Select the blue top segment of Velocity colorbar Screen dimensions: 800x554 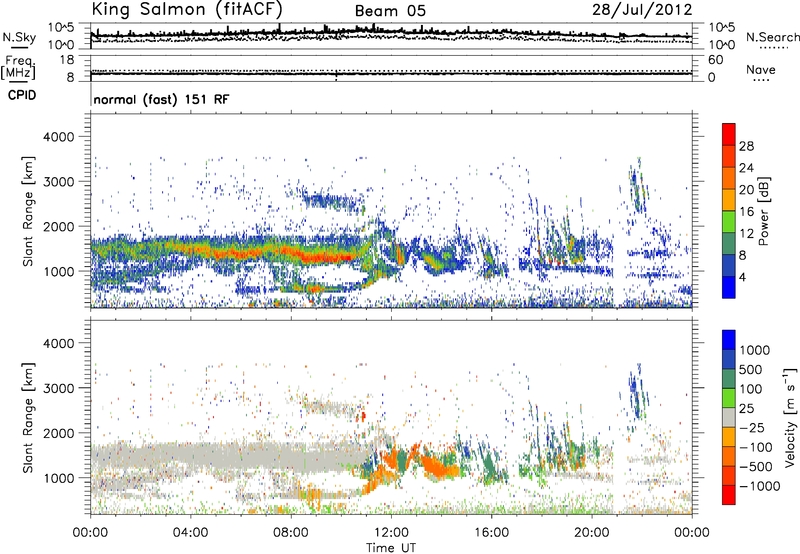coord(729,340)
